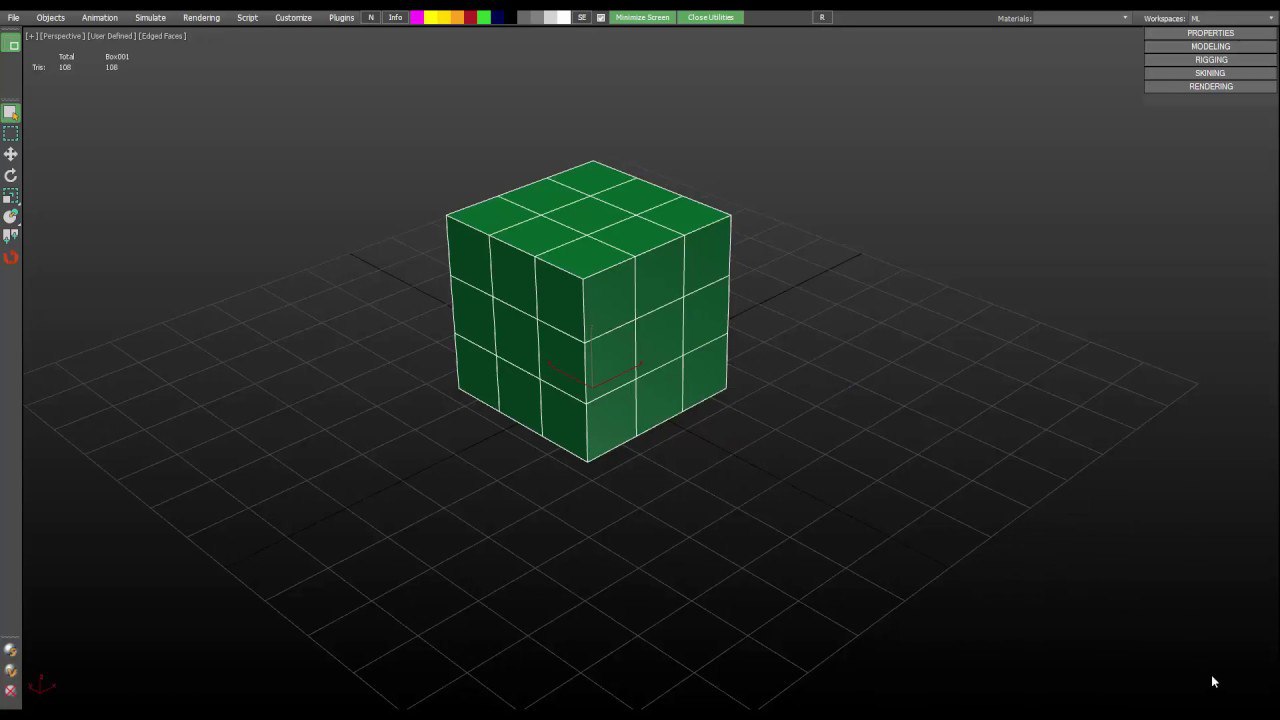Expand the PROPERTIES panel

1210,33
